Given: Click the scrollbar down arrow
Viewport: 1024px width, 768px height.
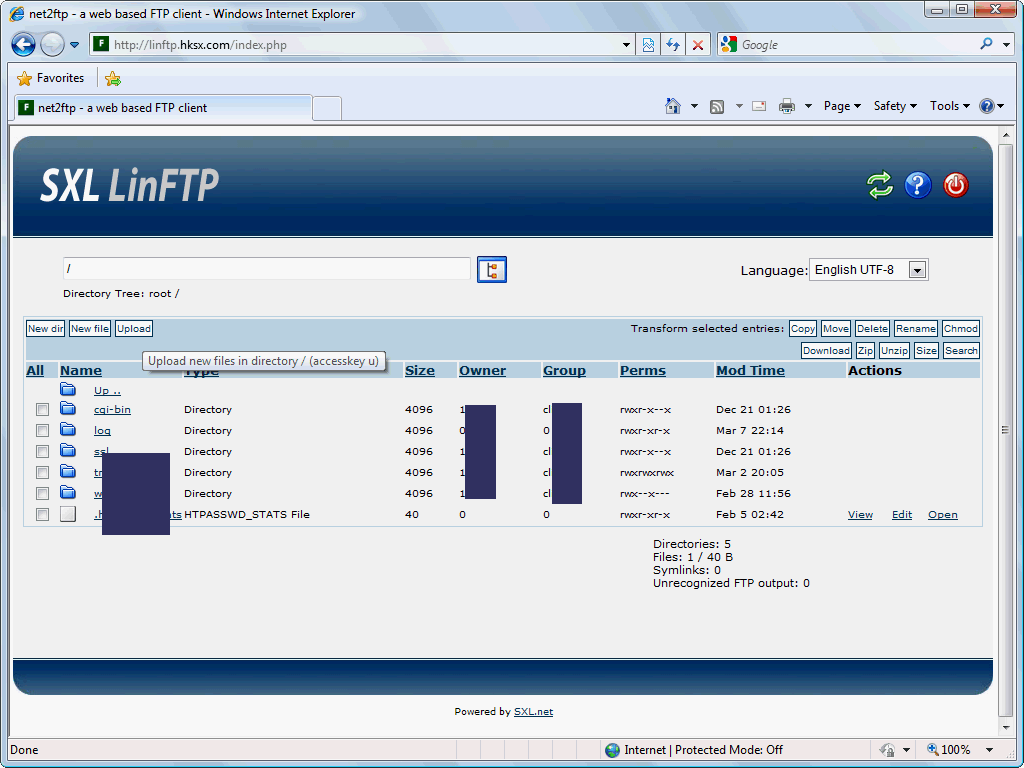Looking at the screenshot, I should point(1005,728).
